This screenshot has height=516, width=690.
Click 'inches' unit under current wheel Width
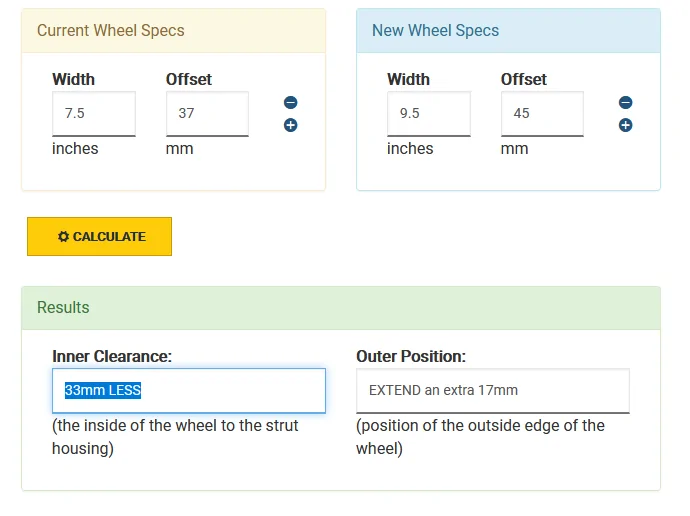[x=75, y=149]
